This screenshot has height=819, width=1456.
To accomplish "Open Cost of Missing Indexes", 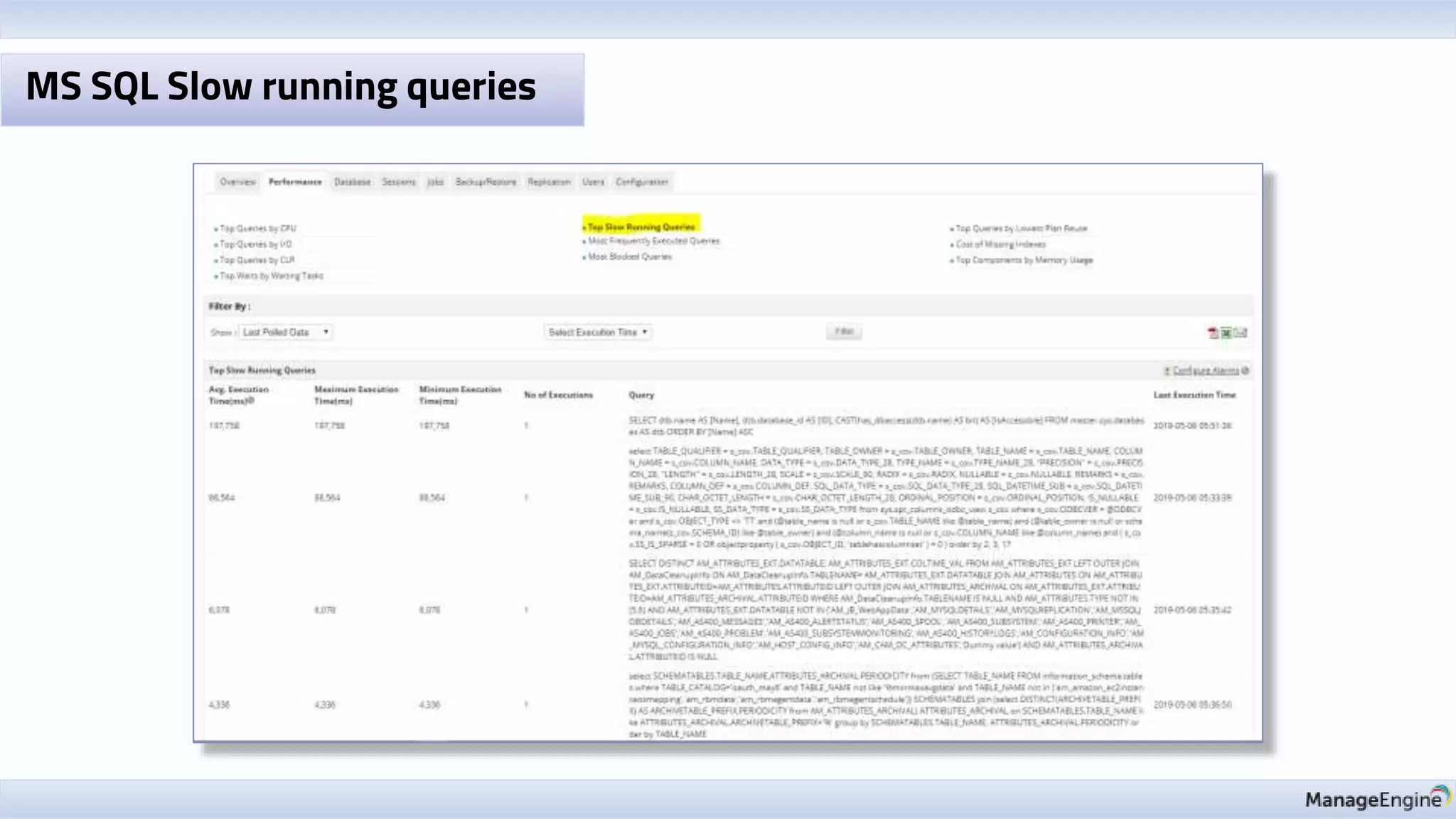I will (1001, 245).
